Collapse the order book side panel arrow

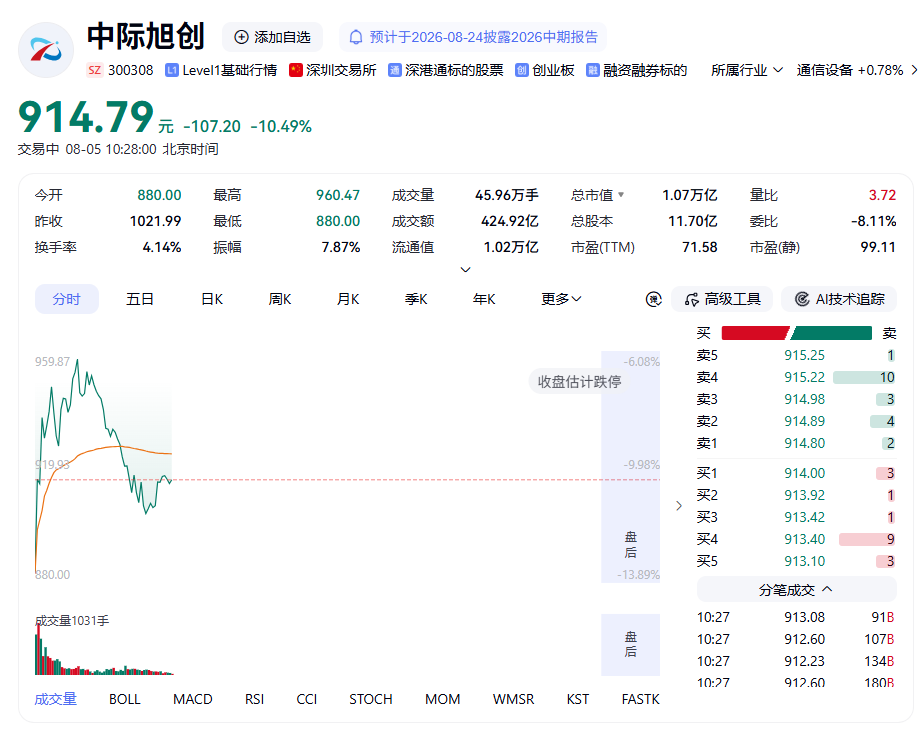tap(679, 506)
